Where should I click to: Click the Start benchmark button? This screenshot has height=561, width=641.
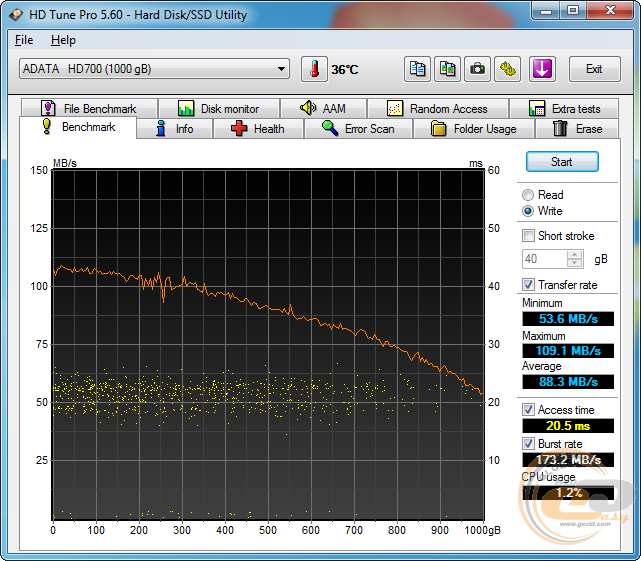562,162
